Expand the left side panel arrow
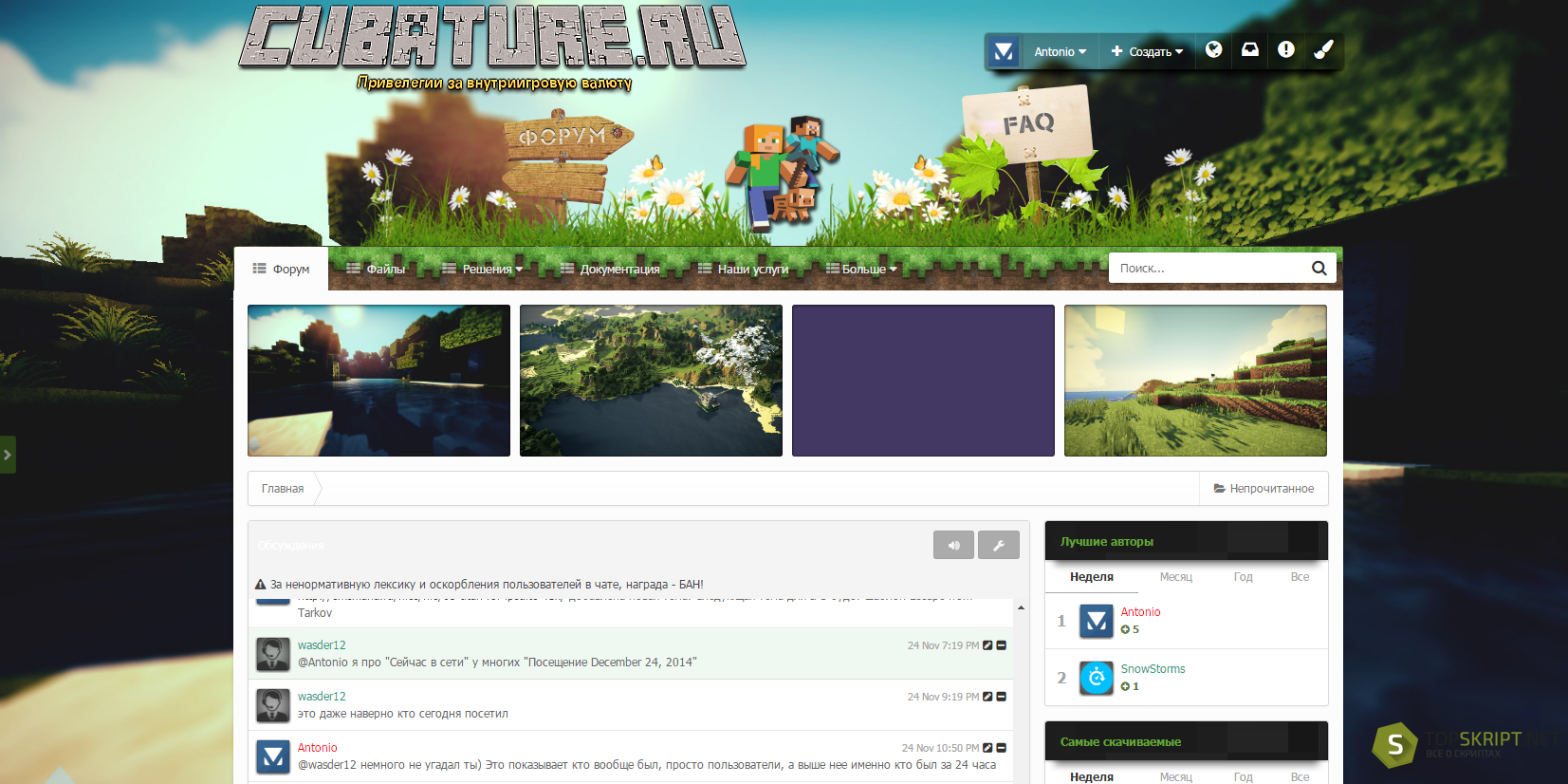 pyautogui.click(x=8, y=455)
